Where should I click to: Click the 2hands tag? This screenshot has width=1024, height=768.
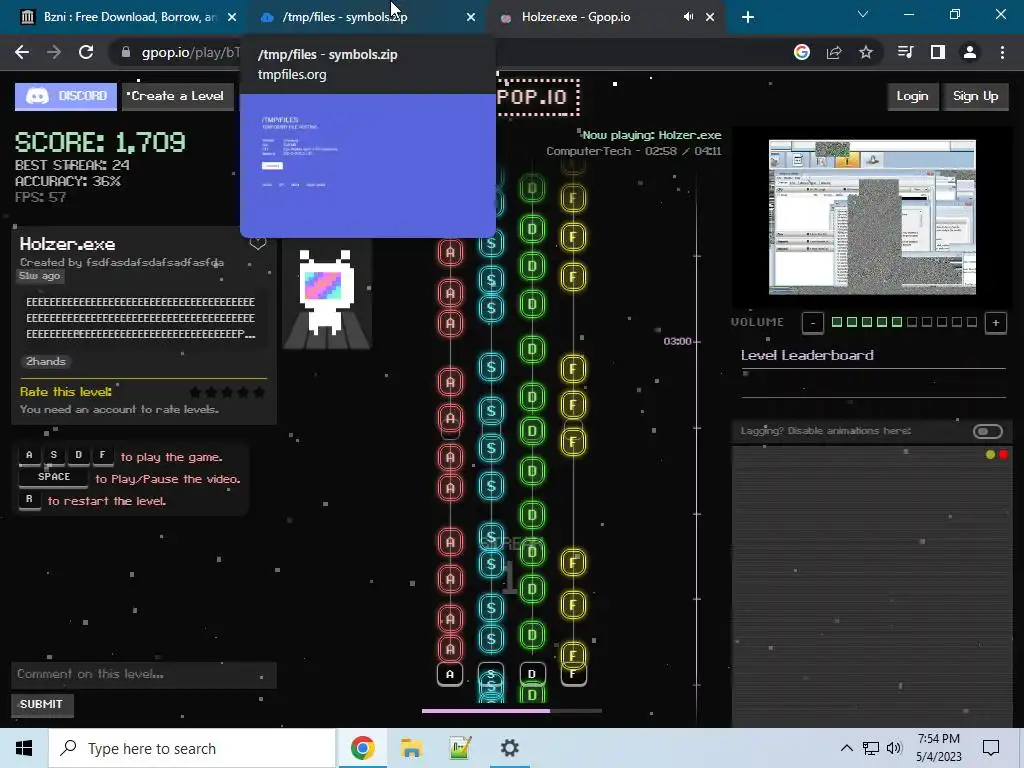click(x=46, y=362)
